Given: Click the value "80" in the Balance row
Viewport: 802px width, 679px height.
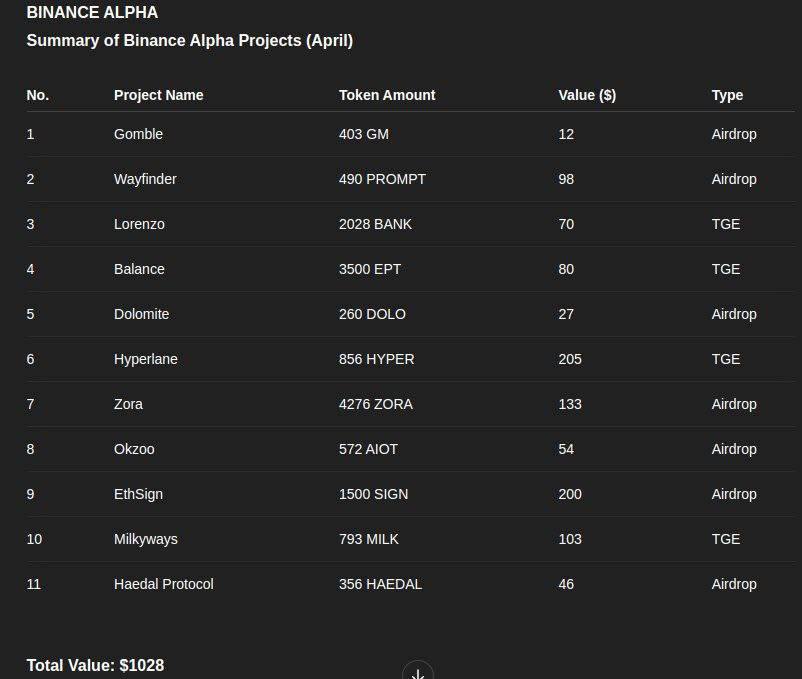Looking at the screenshot, I should click(x=566, y=269).
